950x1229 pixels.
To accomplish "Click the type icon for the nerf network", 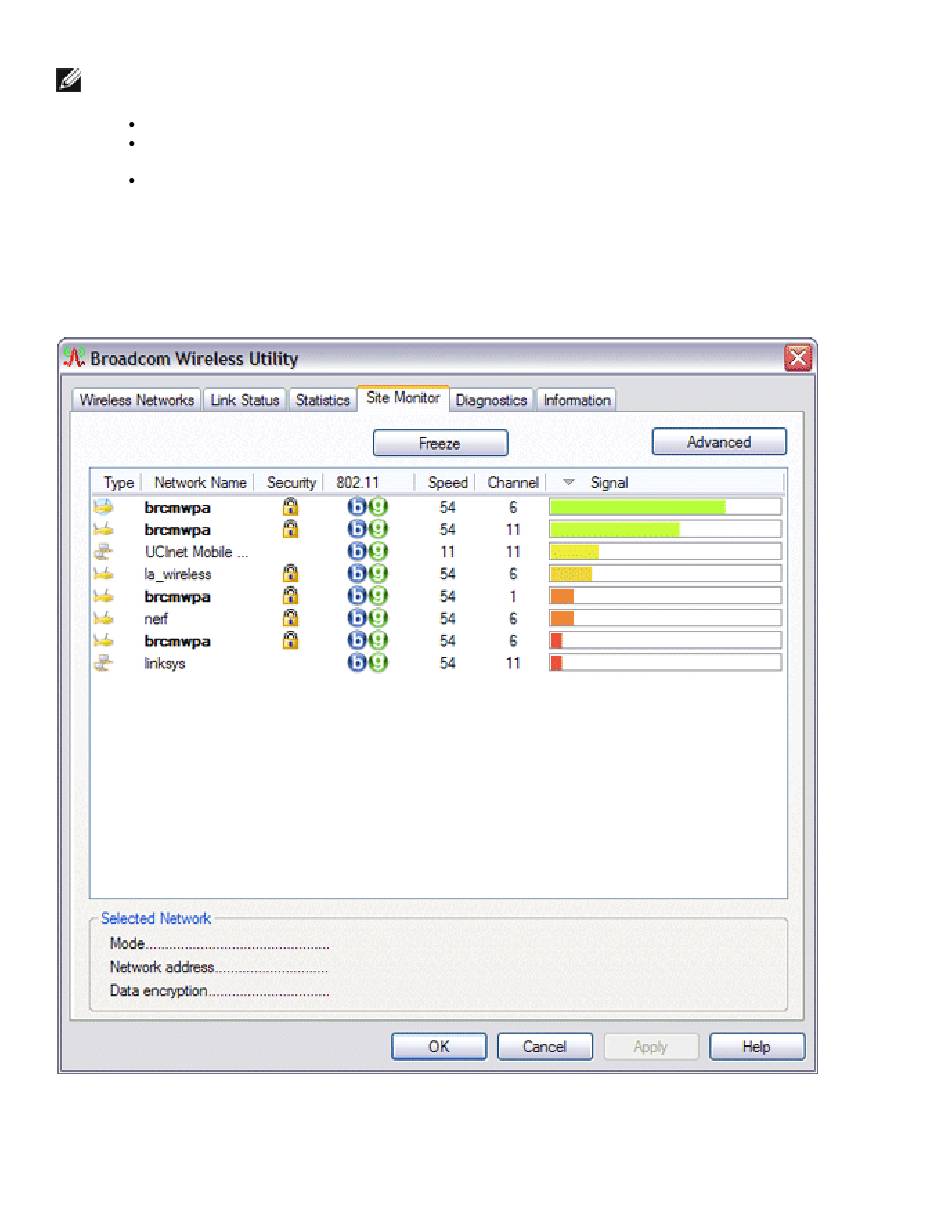I will click(x=102, y=618).
